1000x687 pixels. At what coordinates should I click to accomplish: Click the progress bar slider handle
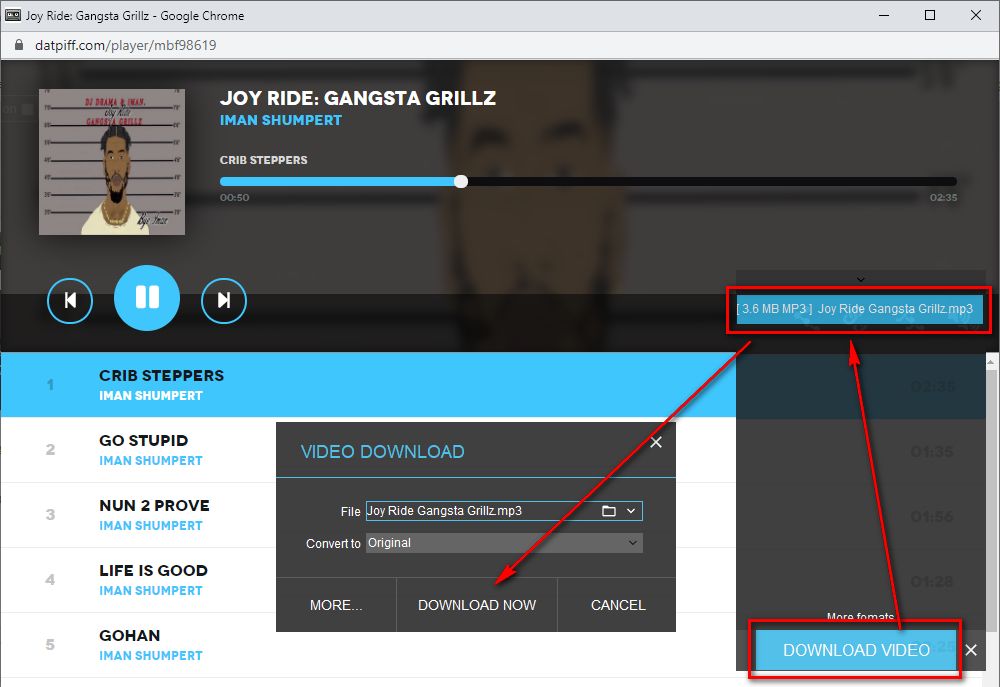point(461,182)
